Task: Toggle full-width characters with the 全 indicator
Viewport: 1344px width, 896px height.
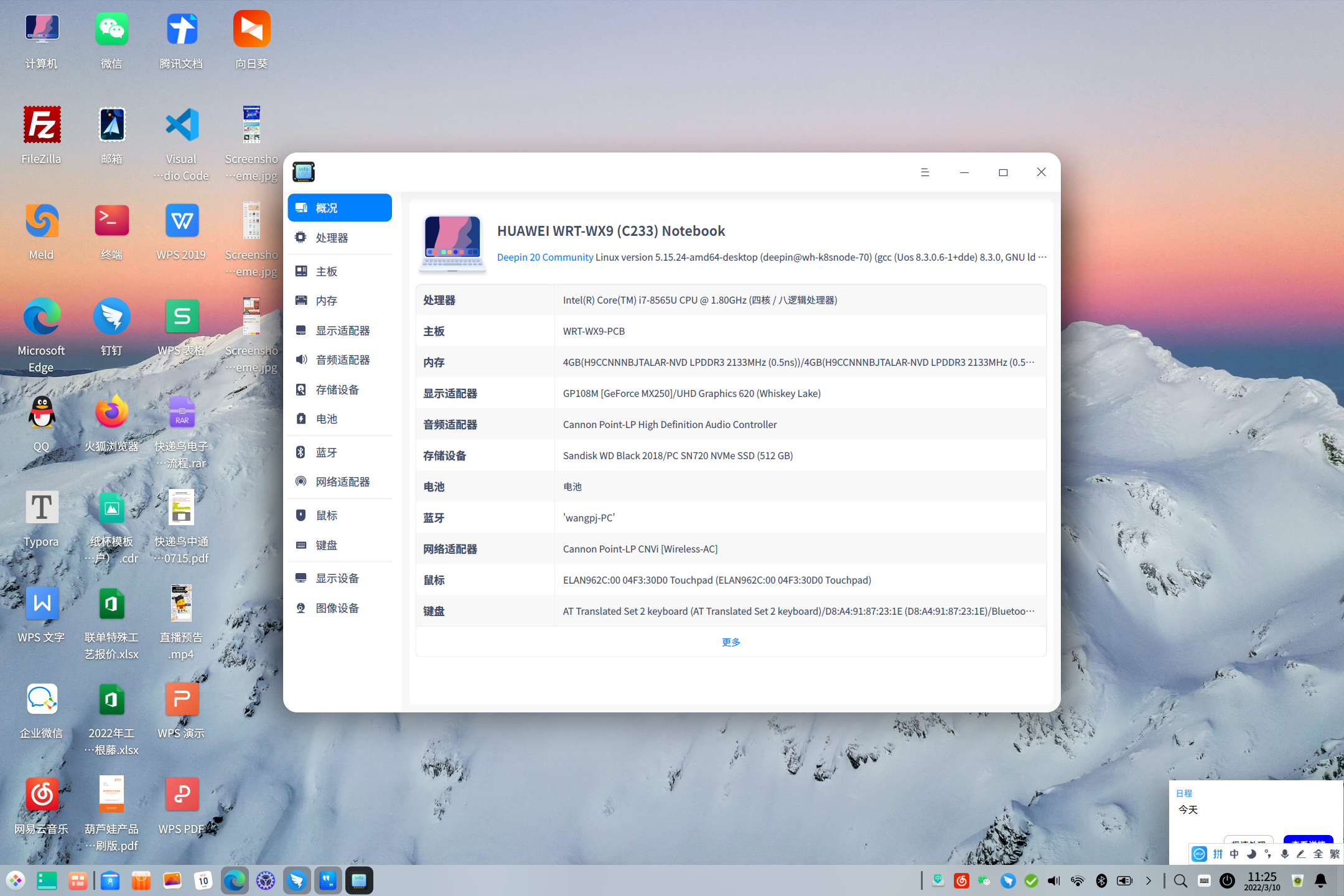Action: tap(1318, 854)
